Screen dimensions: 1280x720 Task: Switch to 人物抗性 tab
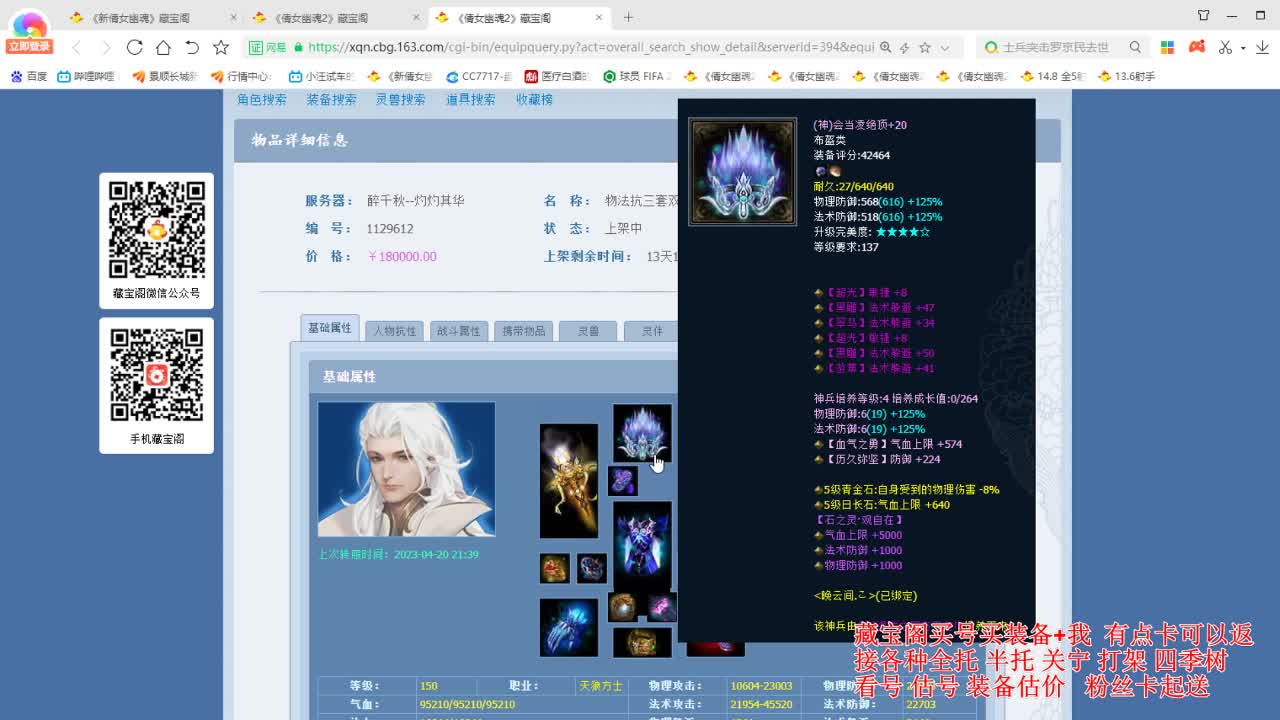coord(394,328)
